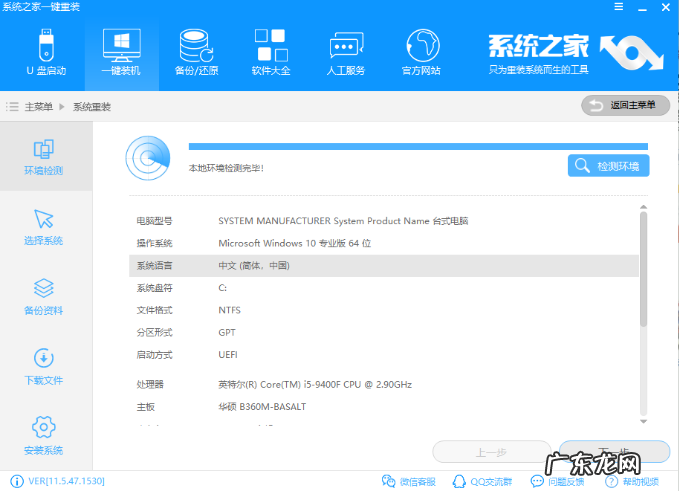This screenshot has height=493, width=679.
Task: Click the 电脑型号 row value
Action: pos(343,221)
